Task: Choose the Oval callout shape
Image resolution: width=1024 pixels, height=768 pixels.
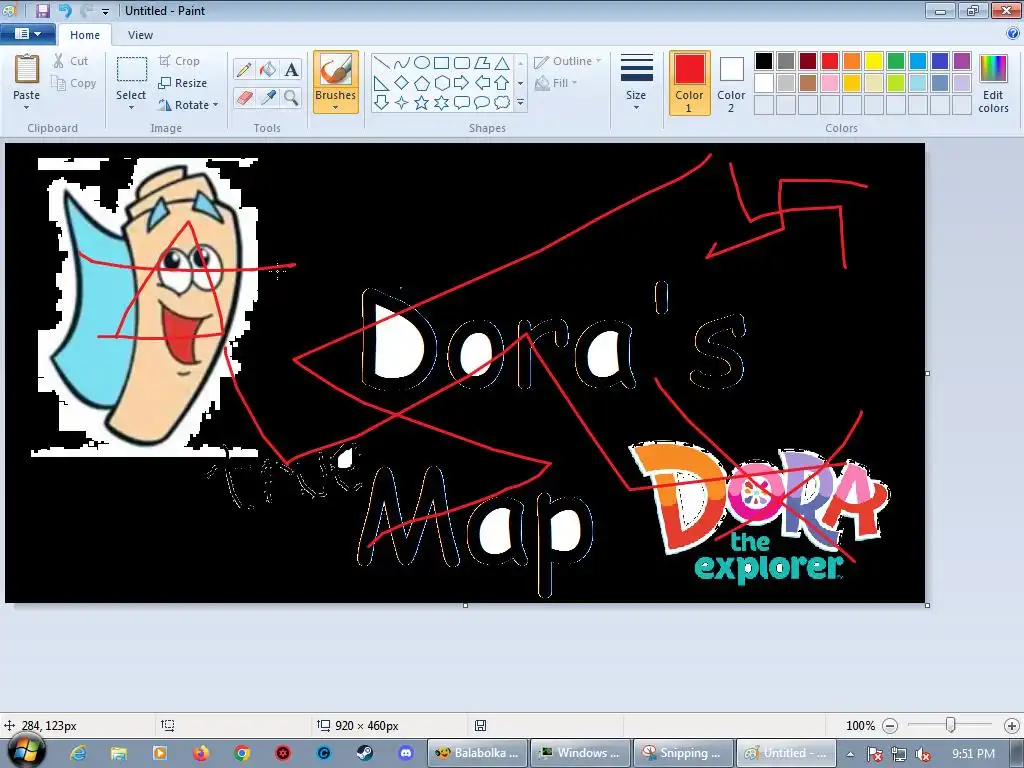Action: pos(482,103)
